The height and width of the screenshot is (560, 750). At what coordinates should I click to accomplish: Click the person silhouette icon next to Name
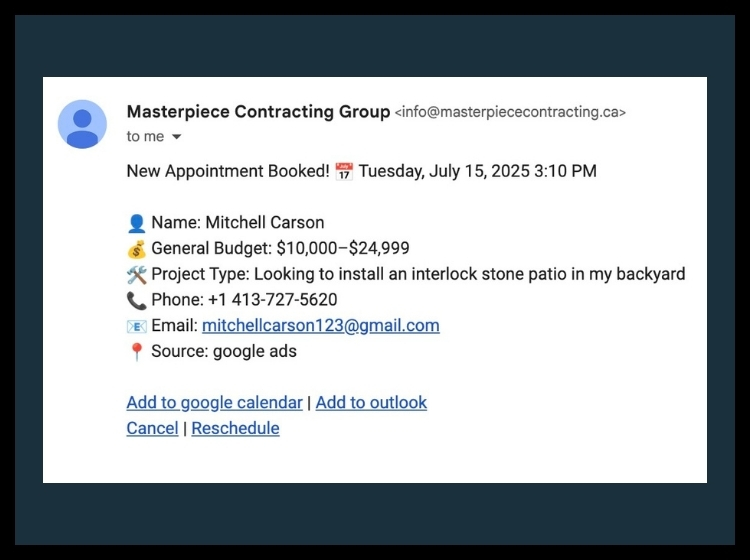pos(136,223)
